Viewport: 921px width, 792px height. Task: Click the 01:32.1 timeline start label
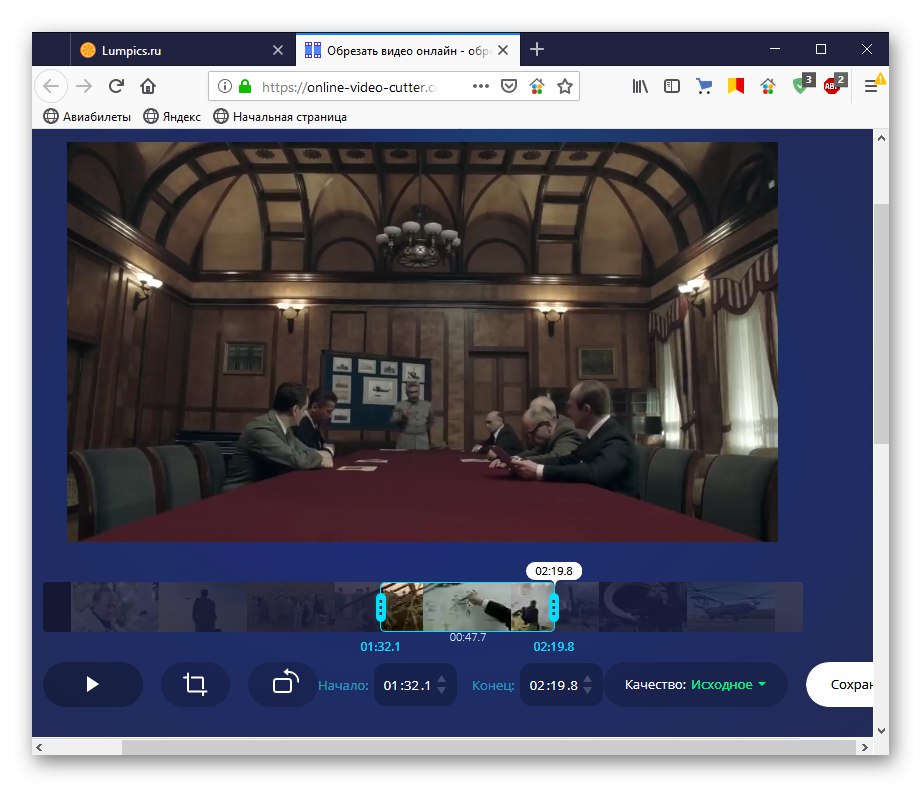click(x=380, y=647)
